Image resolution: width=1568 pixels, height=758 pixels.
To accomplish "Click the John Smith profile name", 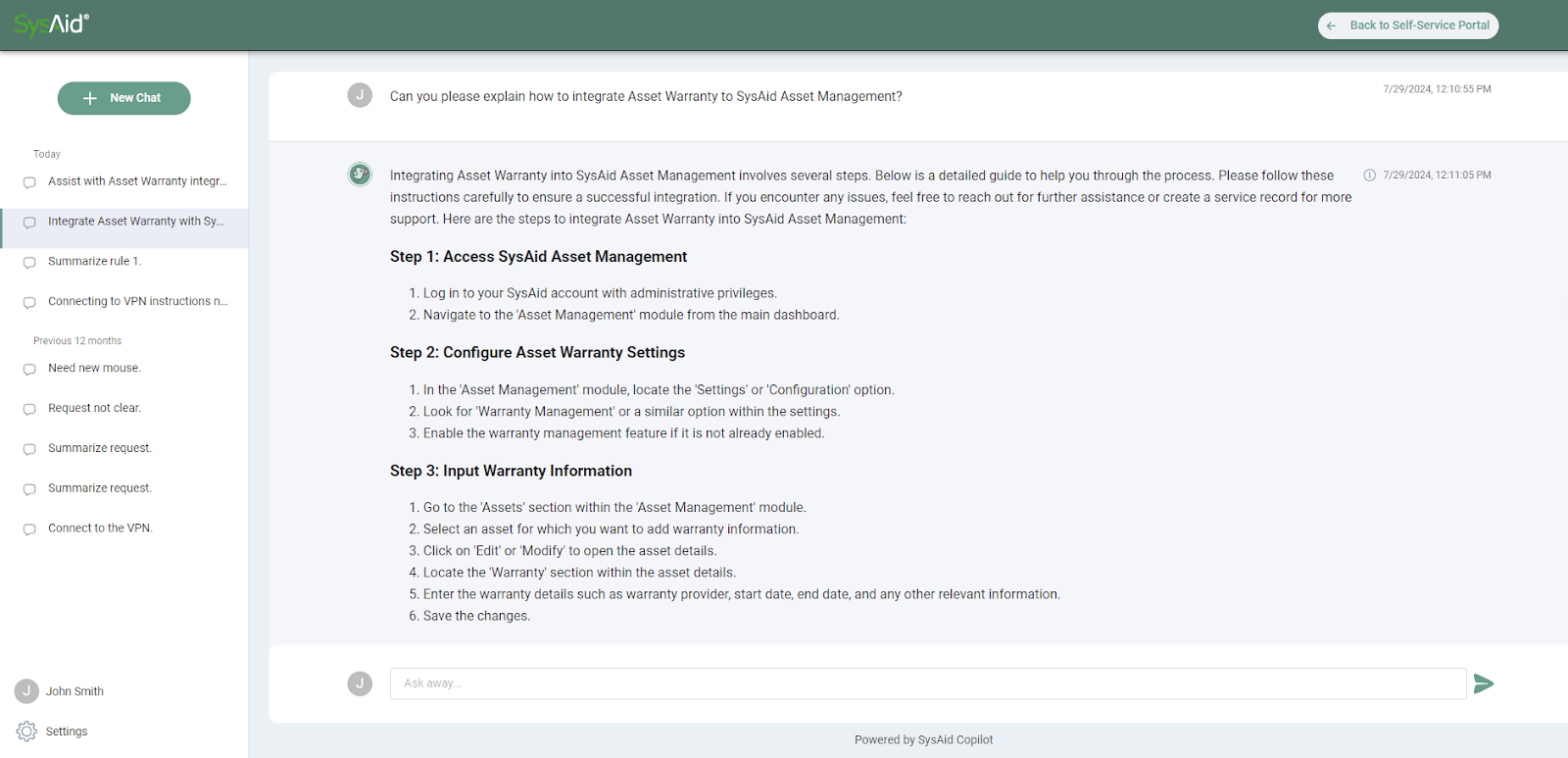I will pos(74,691).
